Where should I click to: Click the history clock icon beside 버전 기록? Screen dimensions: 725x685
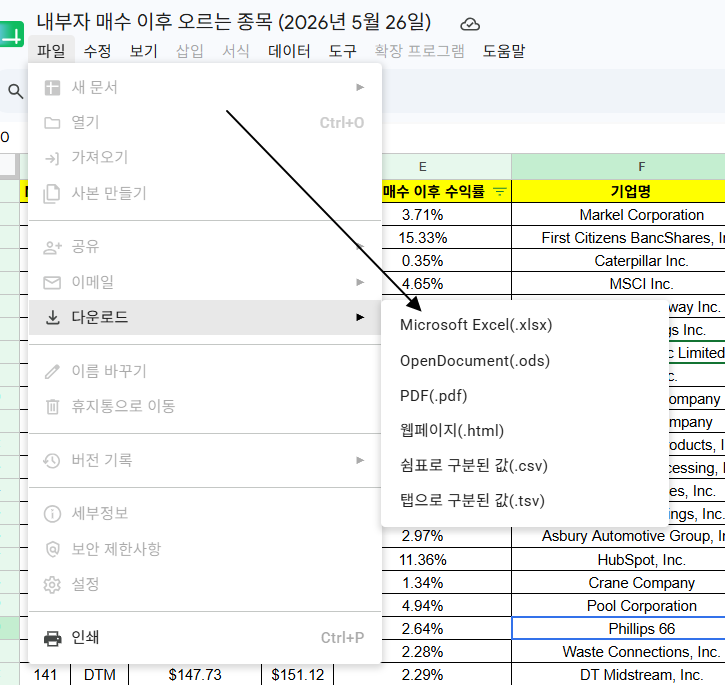point(52,461)
